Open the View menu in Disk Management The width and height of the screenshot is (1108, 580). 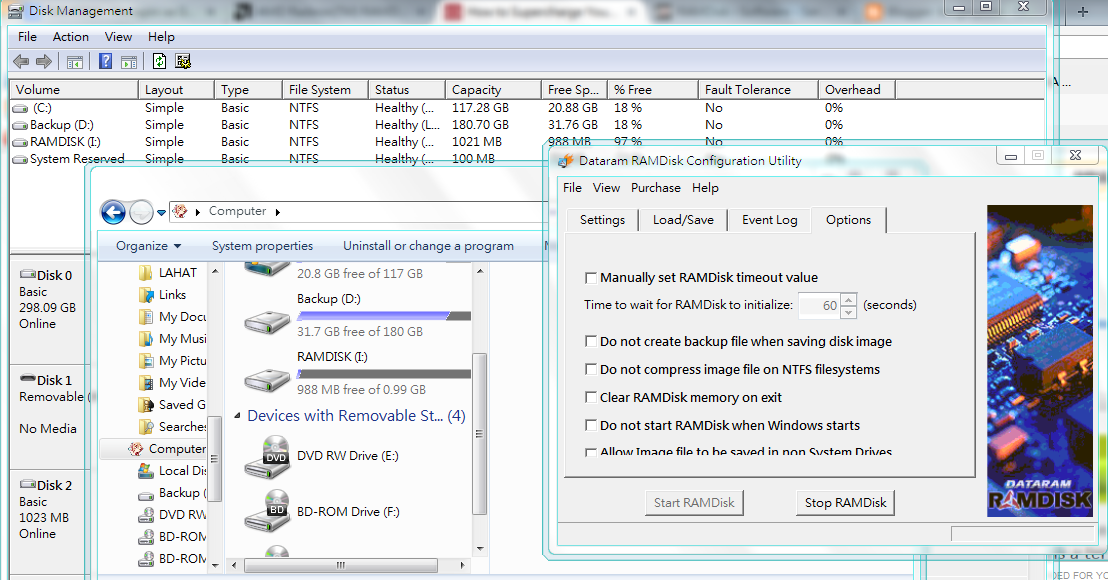click(118, 37)
